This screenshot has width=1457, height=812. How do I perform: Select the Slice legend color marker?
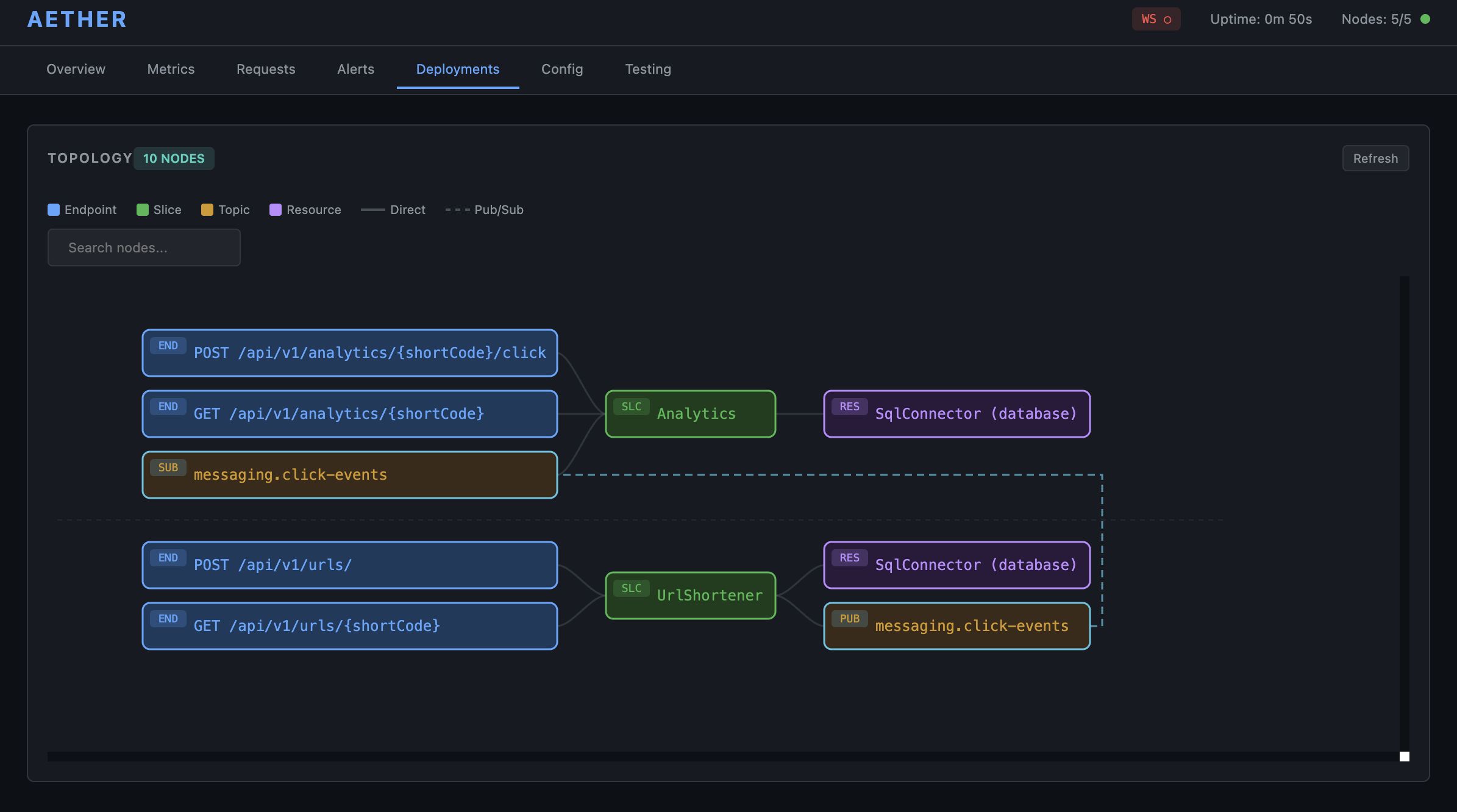tap(143, 209)
